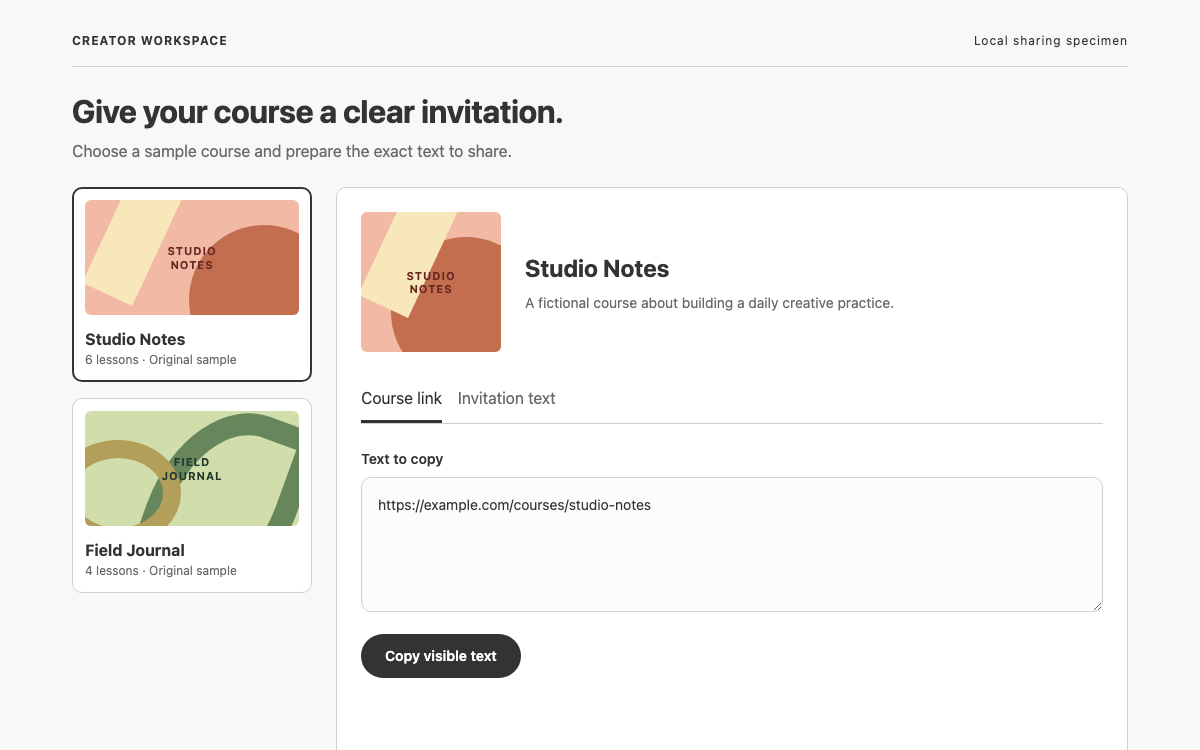This screenshot has width=1200, height=750.
Task: Click the 'Field Journal' card title text
Action: point(135,550)
